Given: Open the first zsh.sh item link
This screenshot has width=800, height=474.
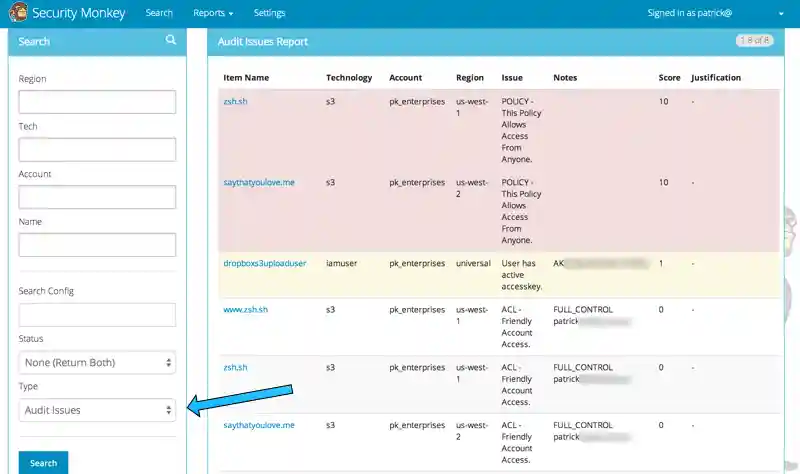Looking at the screenshot, I should point(236,101).
